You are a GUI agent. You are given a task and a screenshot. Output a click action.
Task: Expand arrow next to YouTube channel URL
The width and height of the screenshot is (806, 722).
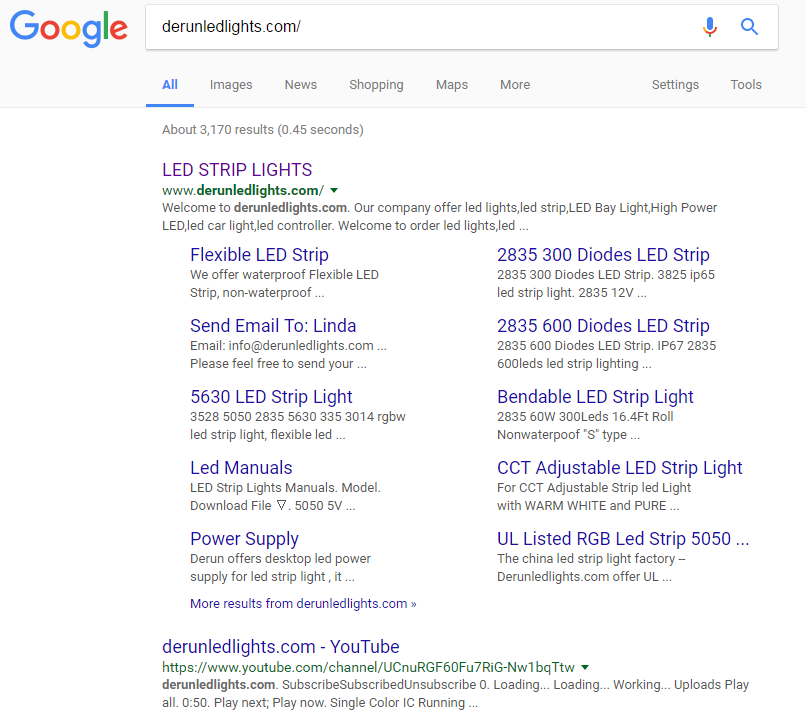coord(584,668)
